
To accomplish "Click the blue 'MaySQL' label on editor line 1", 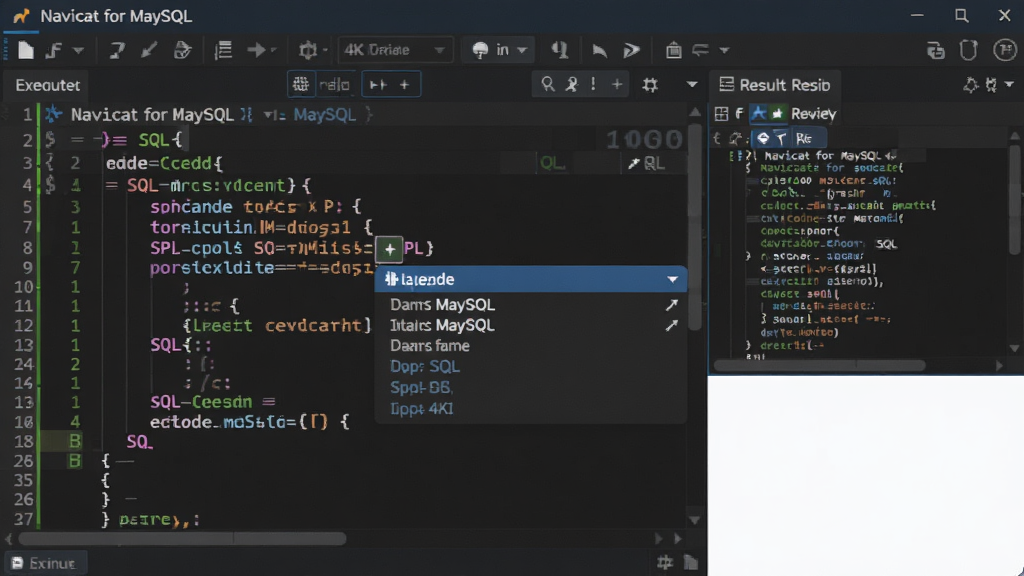I will tap(325, 115).
